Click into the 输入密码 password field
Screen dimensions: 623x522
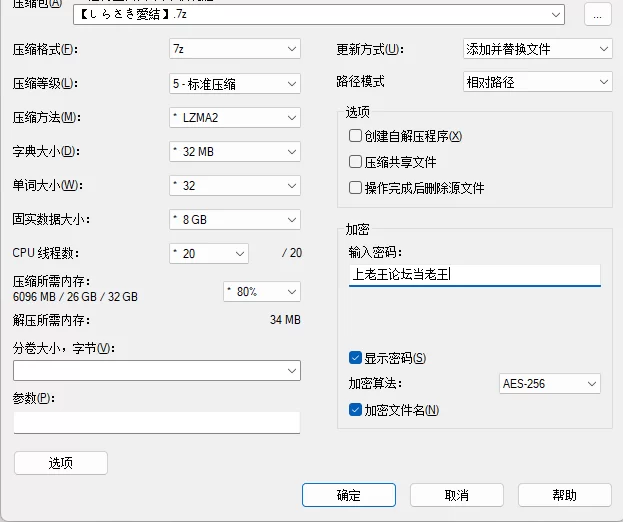click(474, 274)
